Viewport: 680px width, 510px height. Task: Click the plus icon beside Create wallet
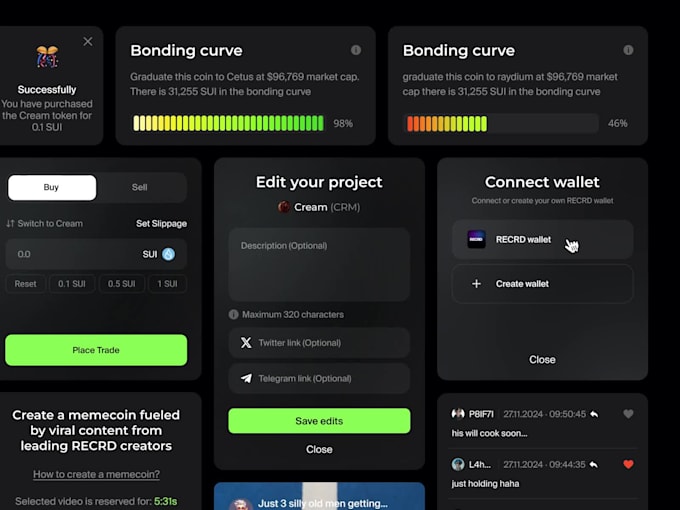[476, 284]
